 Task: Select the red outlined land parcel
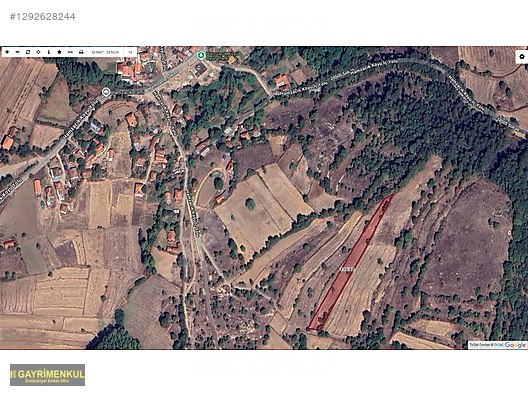[351, 264]
